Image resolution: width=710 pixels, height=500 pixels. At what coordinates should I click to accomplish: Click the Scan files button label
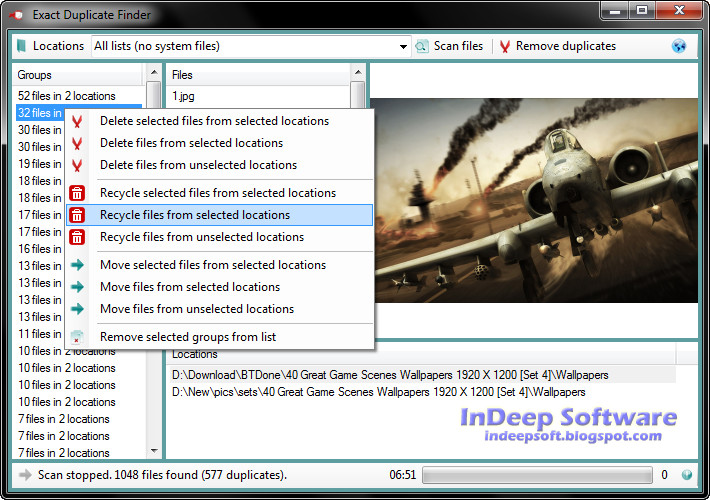point(458,46)
